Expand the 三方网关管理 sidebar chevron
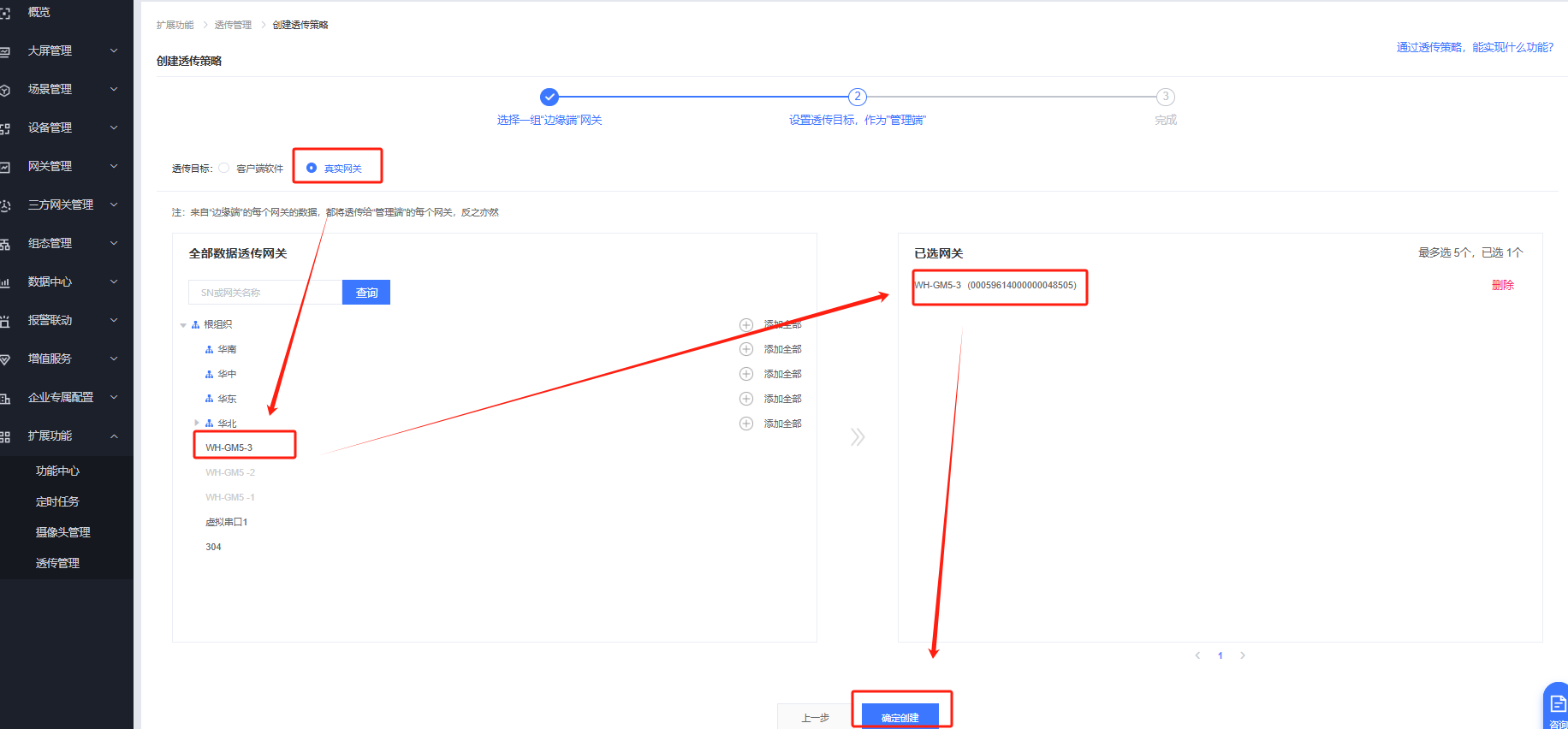The image size is (1568, 729). (114, 204)
